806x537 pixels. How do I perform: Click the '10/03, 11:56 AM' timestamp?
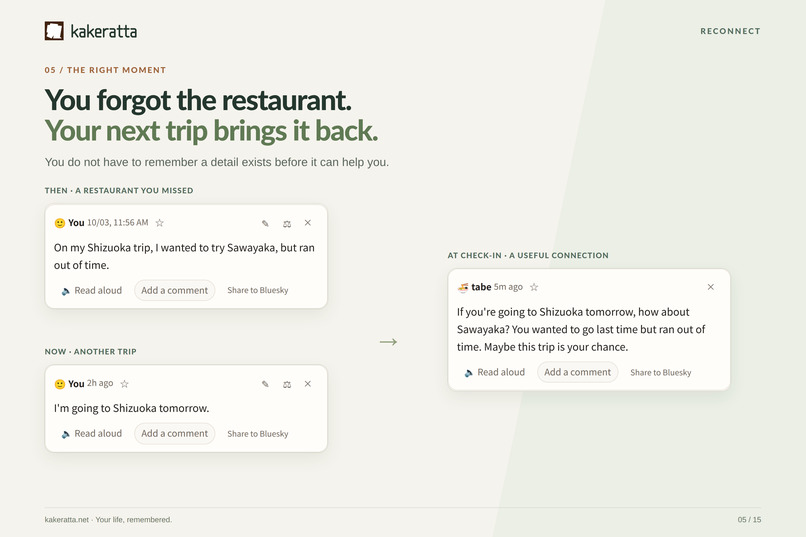(118, 223)
